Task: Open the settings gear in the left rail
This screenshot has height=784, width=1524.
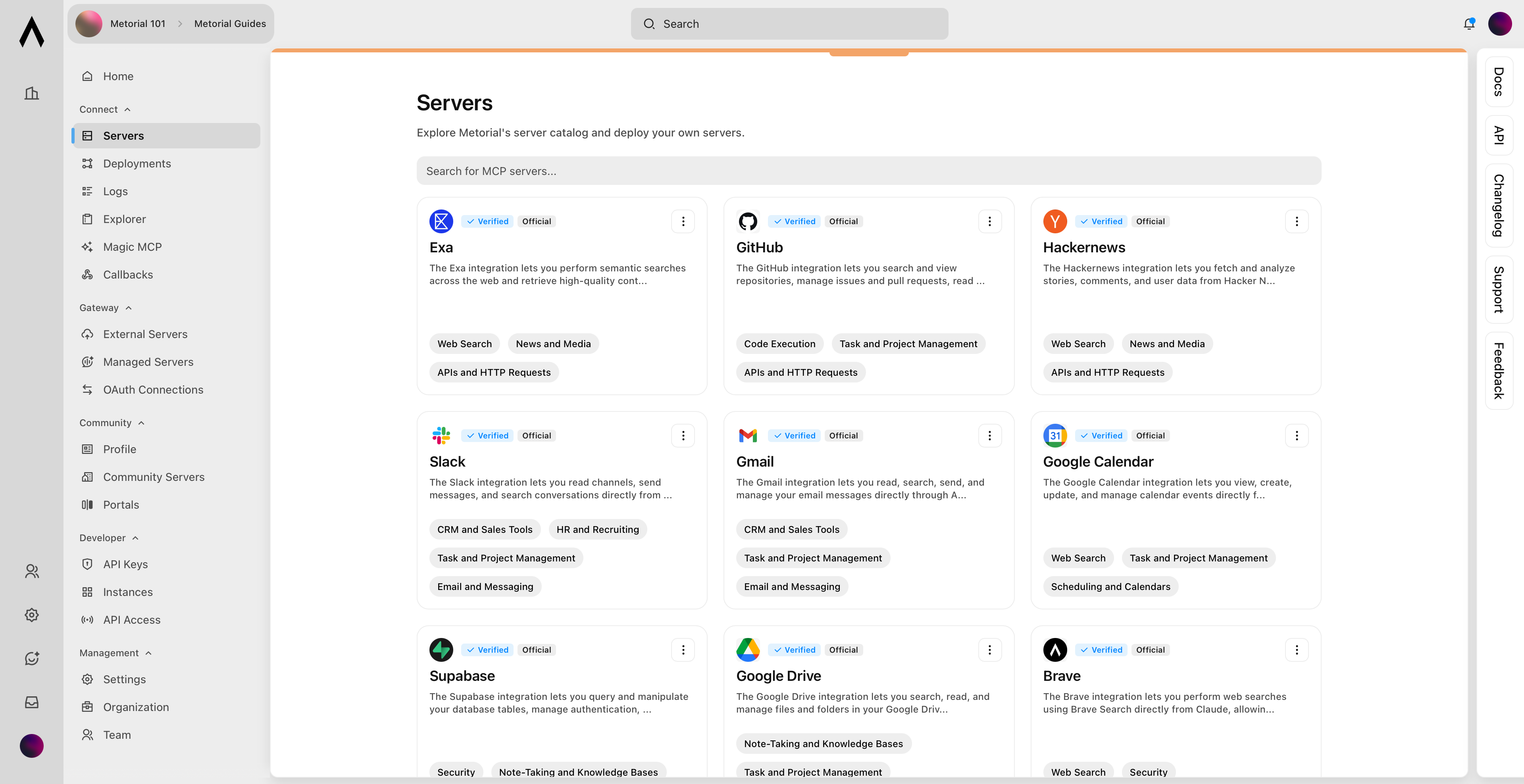Action: click(x=31, y=615)
